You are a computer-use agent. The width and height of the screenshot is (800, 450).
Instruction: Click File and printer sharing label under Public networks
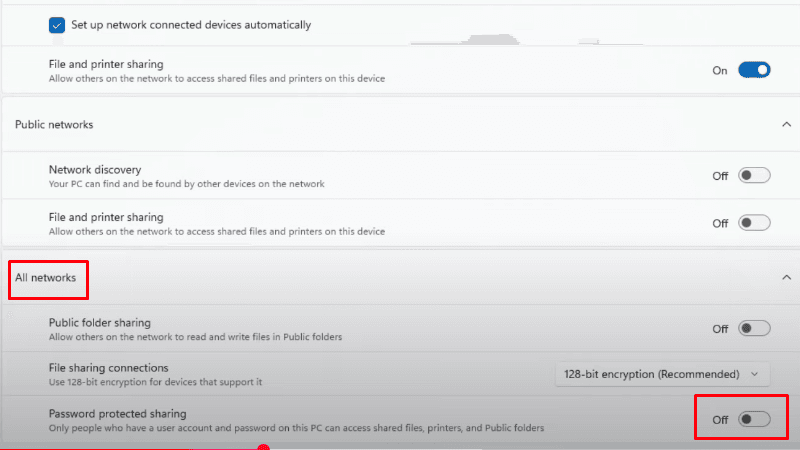click(x=106, y=217)
